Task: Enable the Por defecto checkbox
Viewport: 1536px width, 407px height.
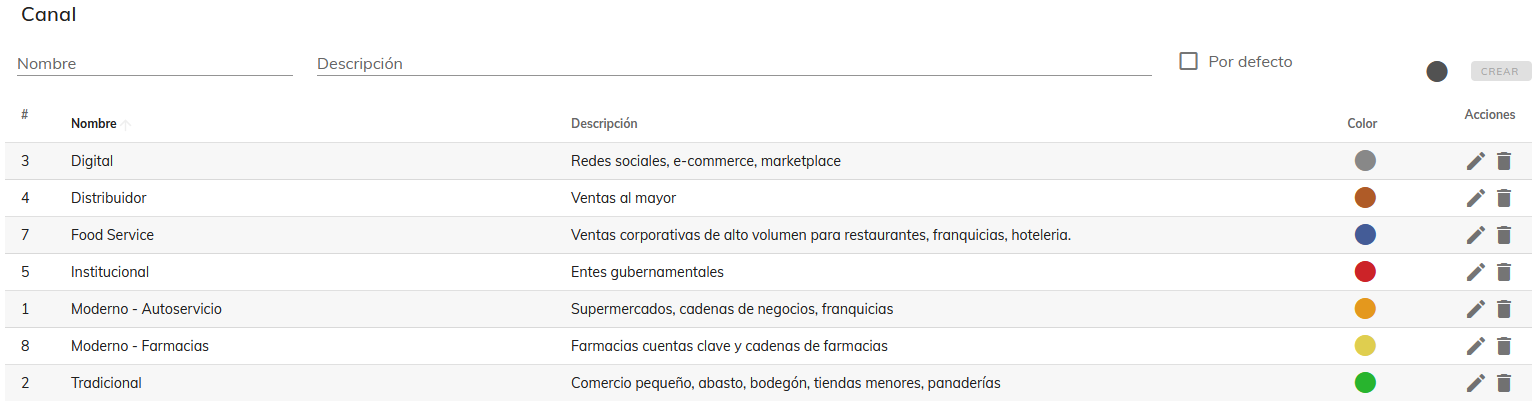Action: click(x=1189, y=61)
